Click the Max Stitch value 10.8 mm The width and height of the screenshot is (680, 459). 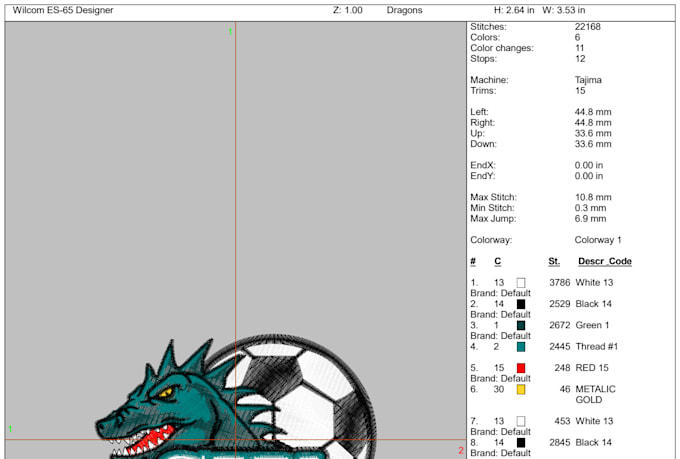593,197
